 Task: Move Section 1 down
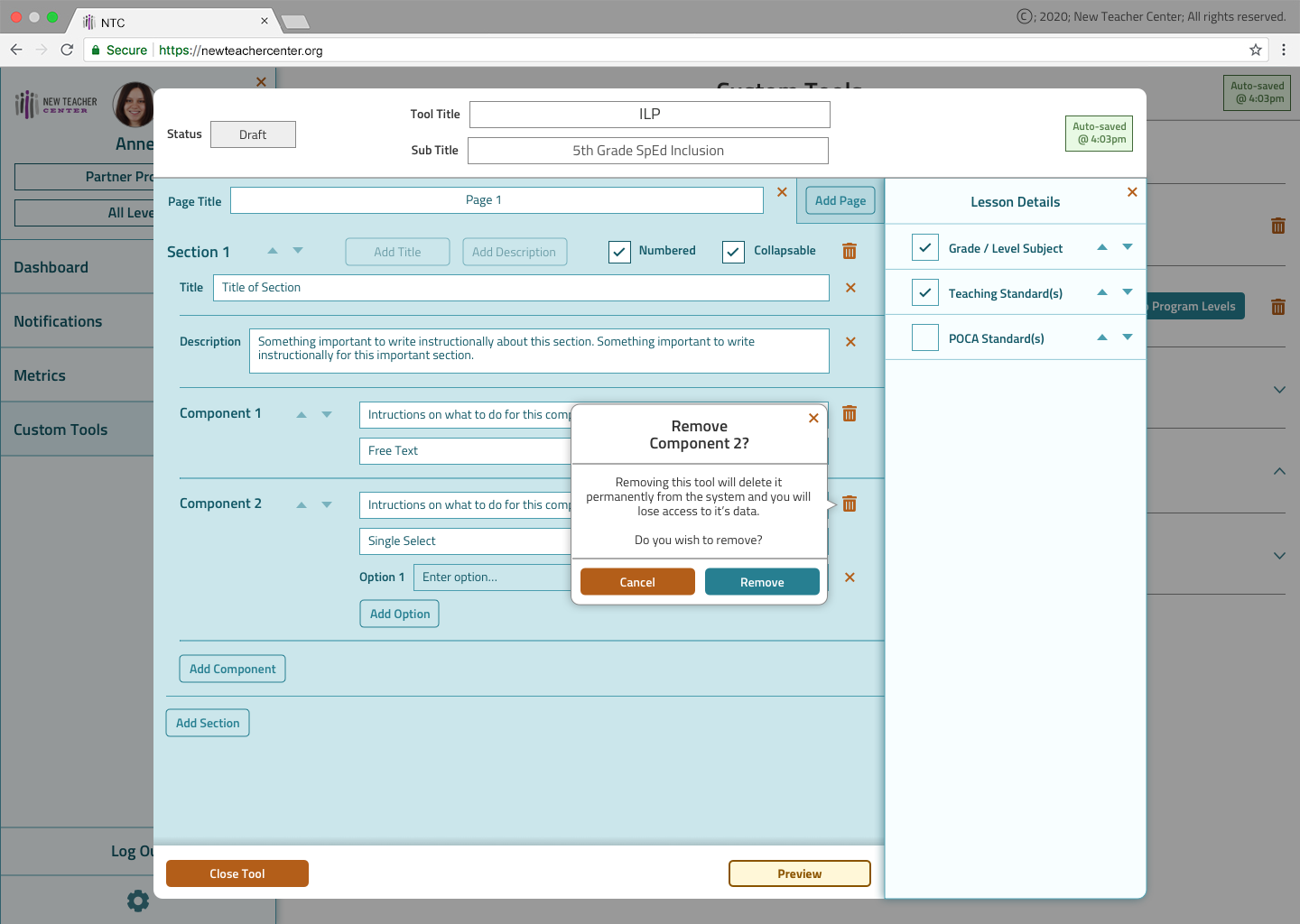tap(298, 251)
